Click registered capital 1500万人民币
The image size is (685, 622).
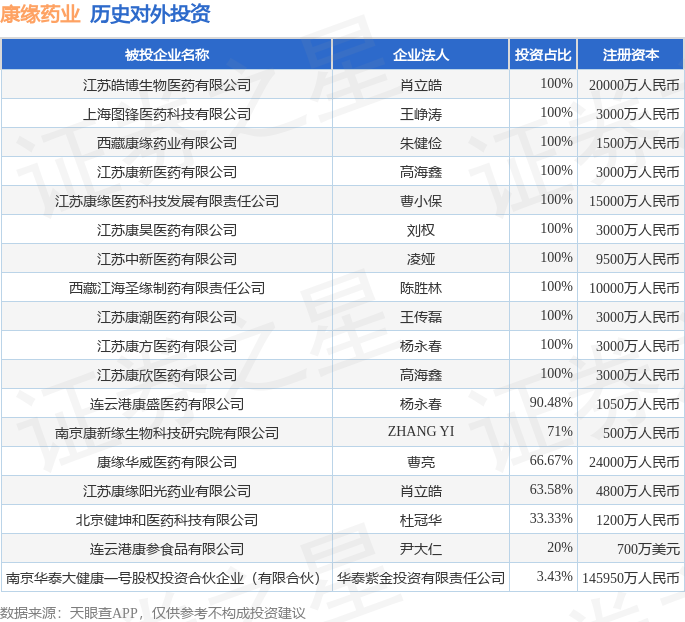(x=637, y=143)
